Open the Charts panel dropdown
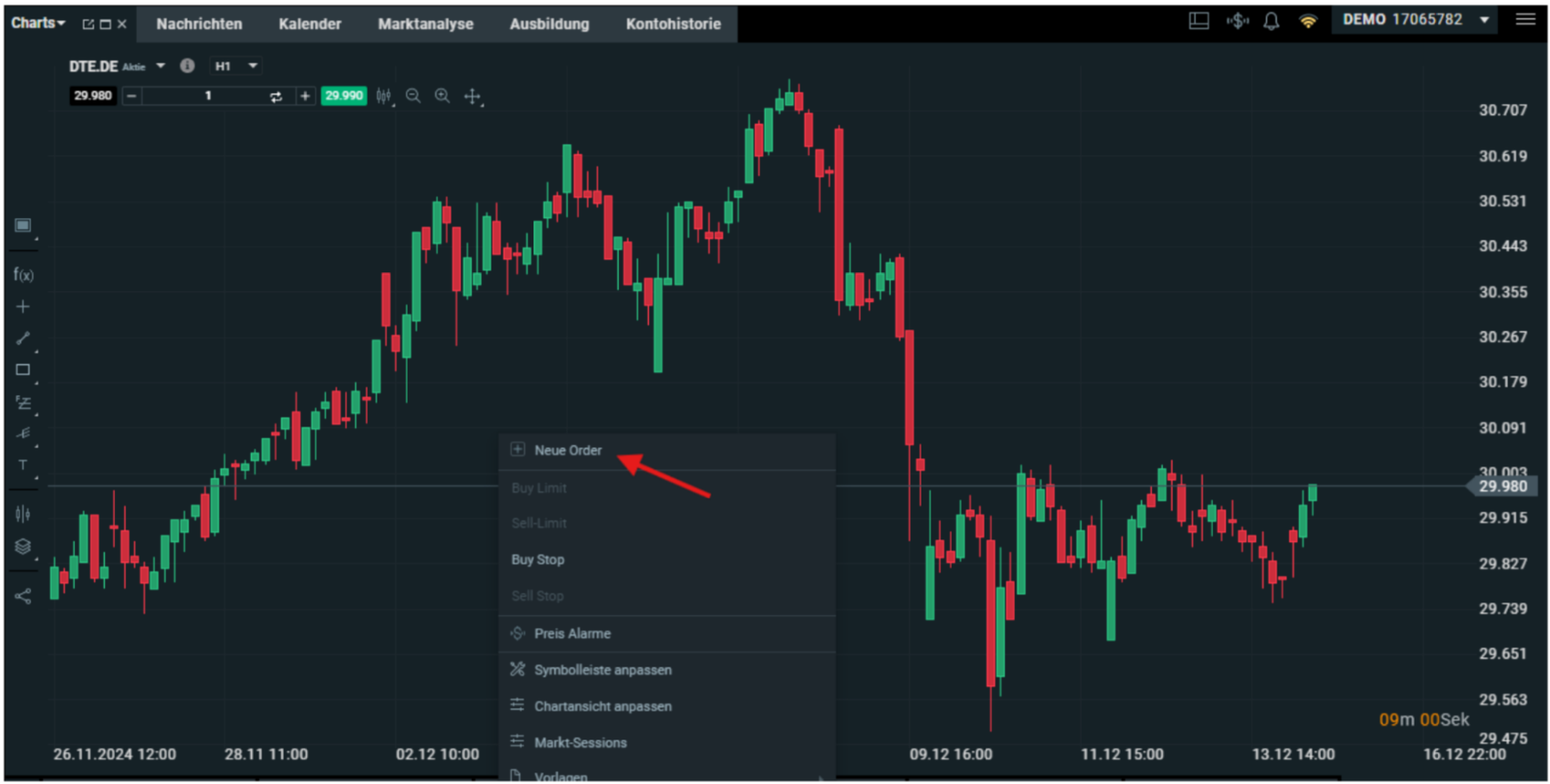 coord(37,23)
